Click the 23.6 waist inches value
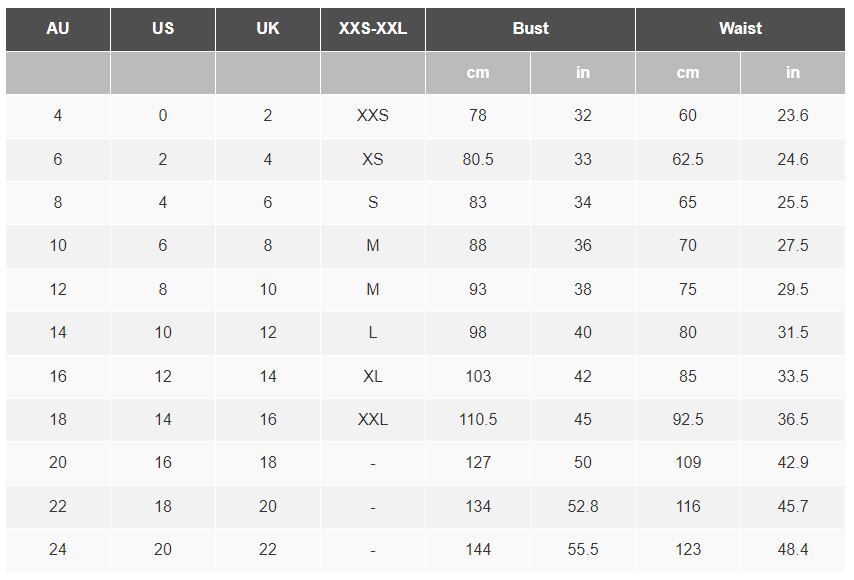The height and width of the screenshot is (580, 854). pyautogui.click(x=793, y=116)
